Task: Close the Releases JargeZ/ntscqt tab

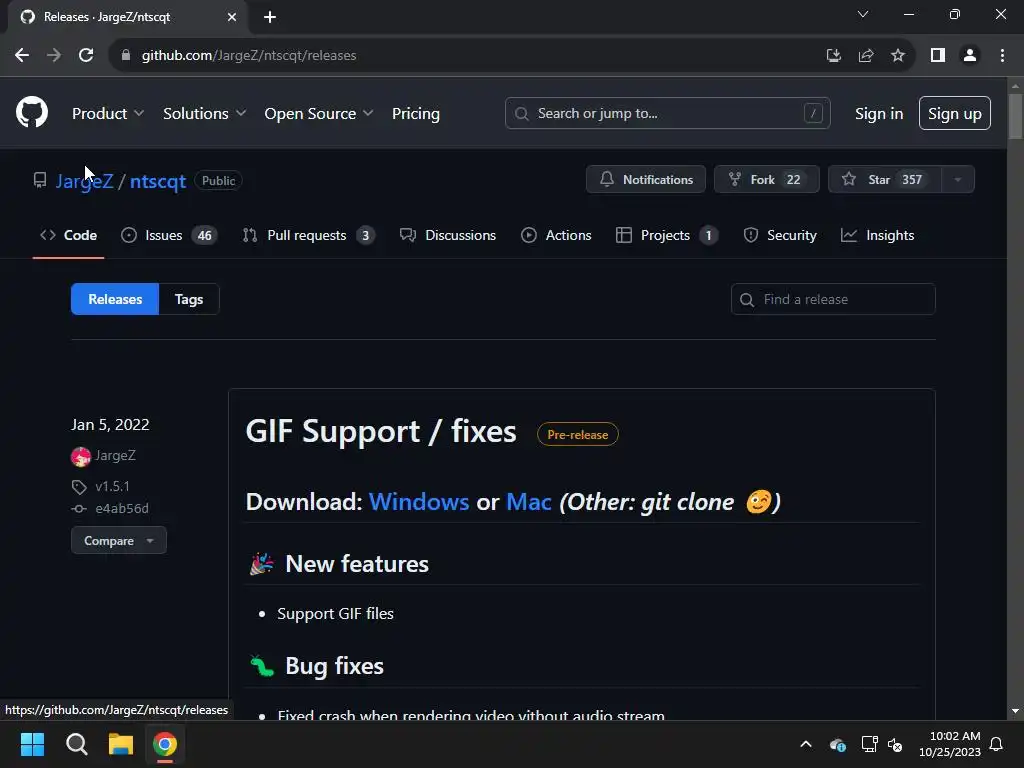Action: 232,17
